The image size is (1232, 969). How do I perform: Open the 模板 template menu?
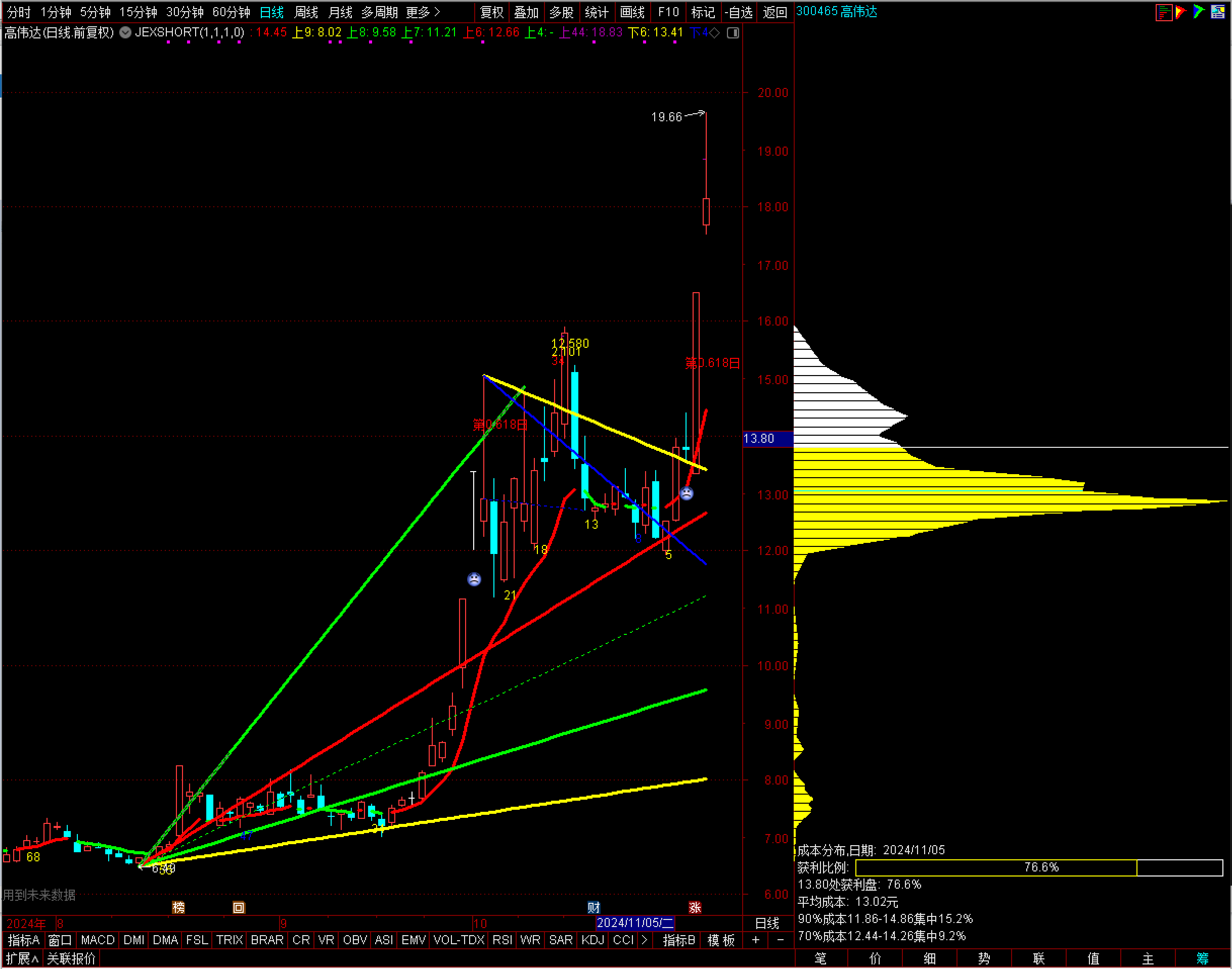721,940
